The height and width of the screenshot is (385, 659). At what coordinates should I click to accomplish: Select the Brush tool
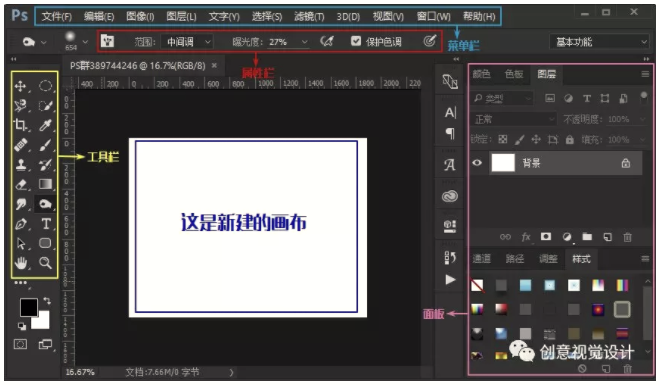45,145
